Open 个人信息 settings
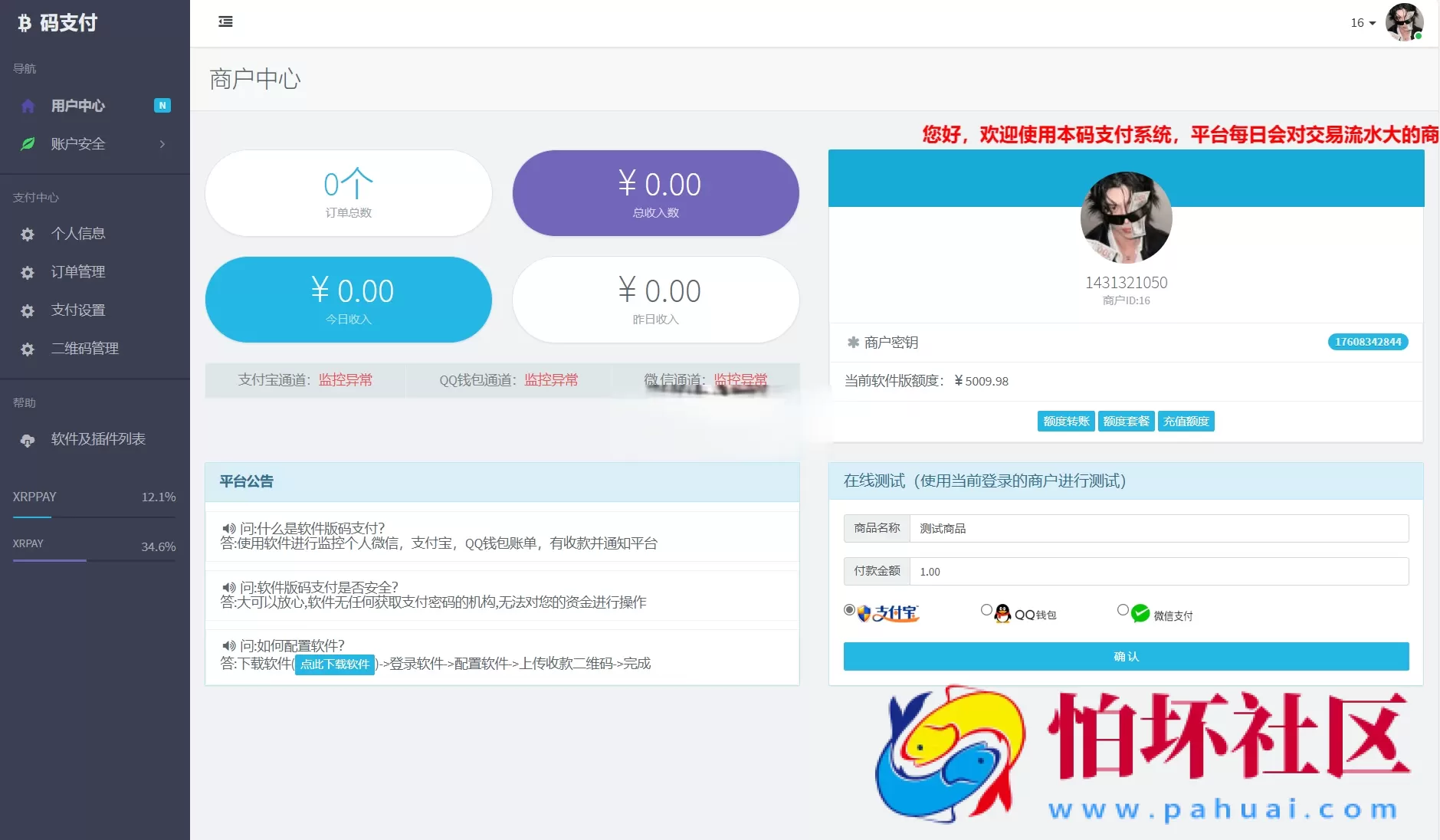Viewport: 1440px width, 840px height. pyautogui.click(x=80, y=234)
